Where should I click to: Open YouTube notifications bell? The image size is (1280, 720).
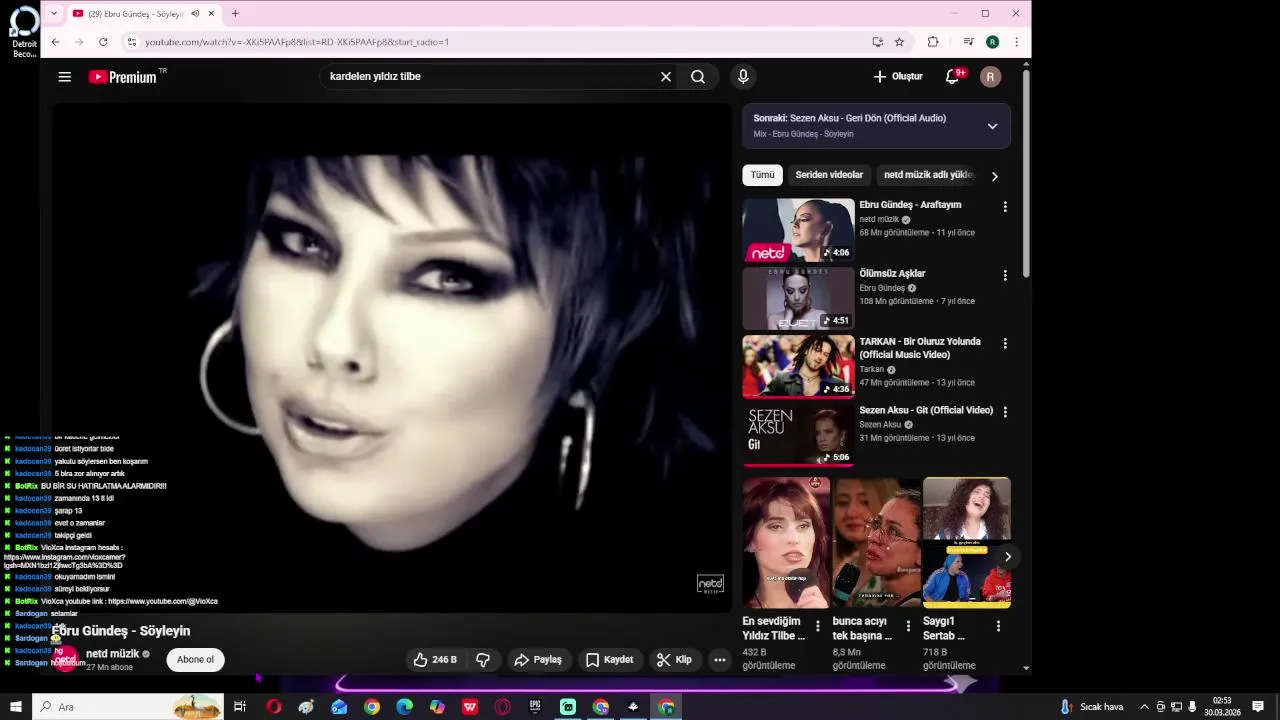click(x=953, y=77)
